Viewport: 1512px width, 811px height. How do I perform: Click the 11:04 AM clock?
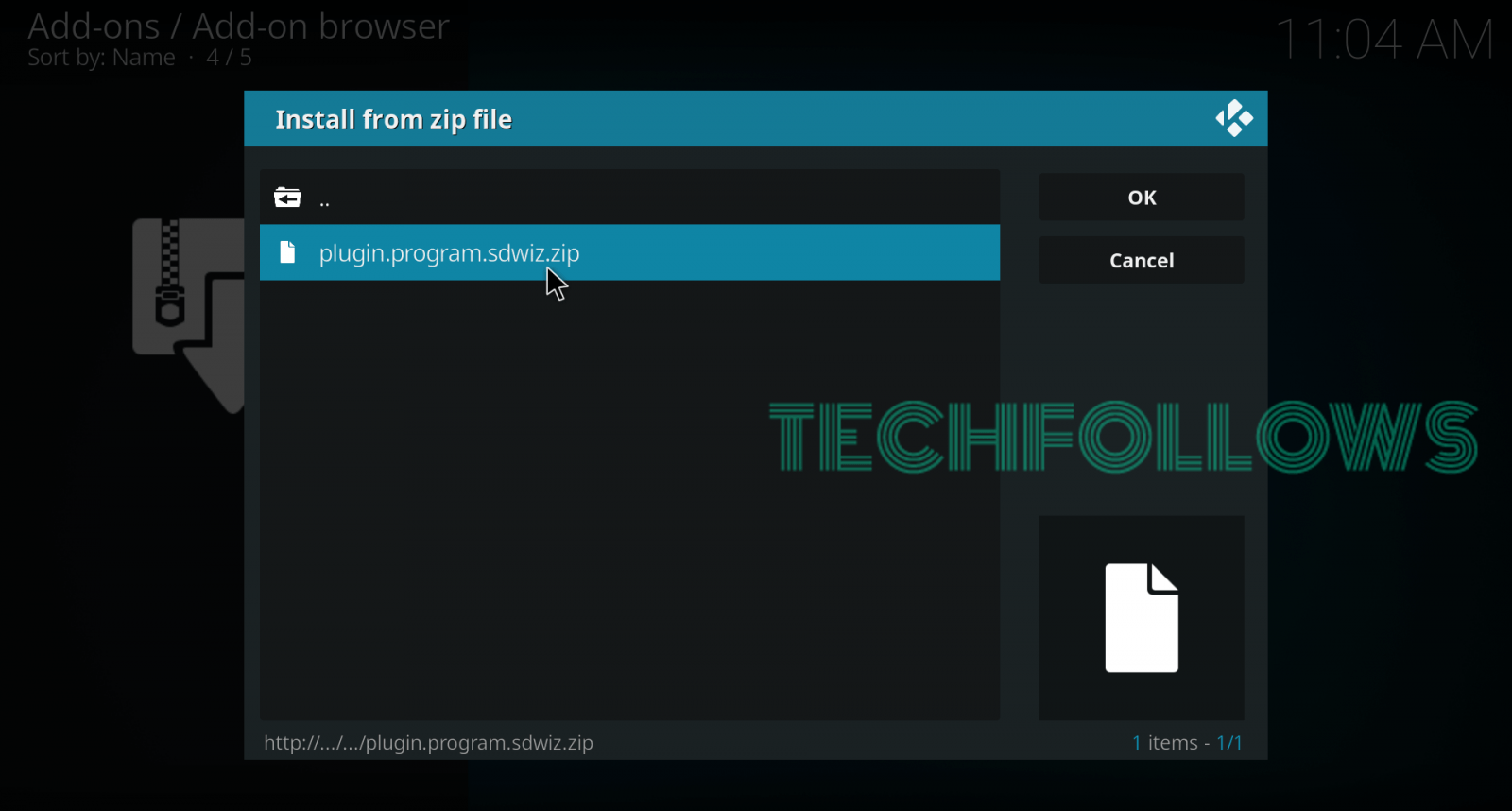[1384, 40]
